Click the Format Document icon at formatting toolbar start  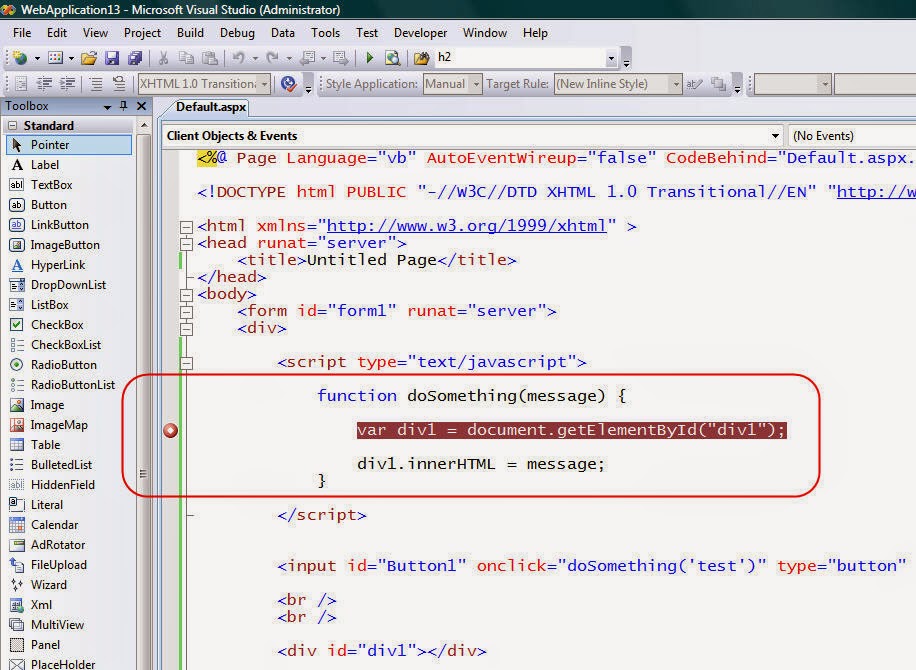(21, 84)
